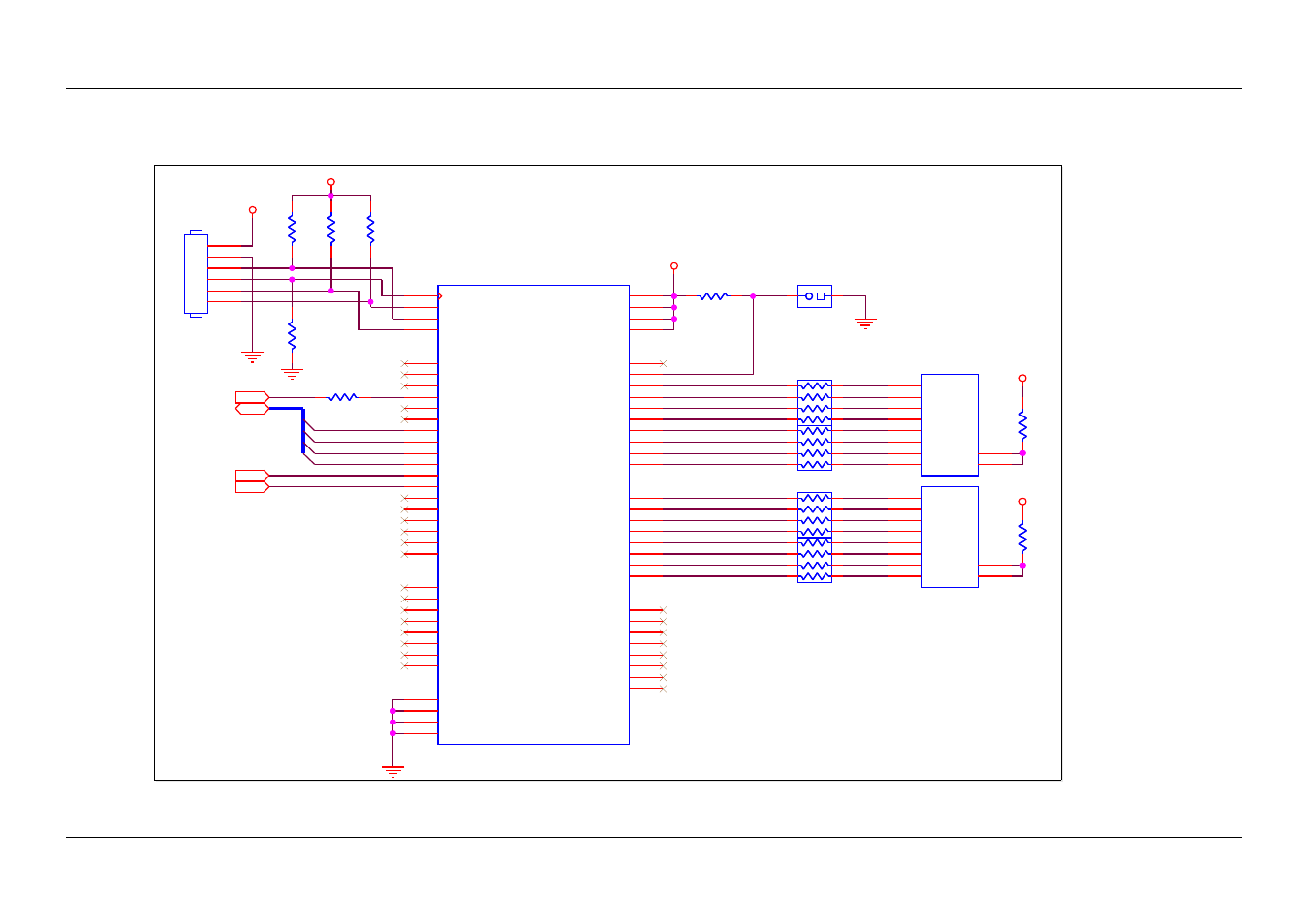Select pull-up resistor beside the upper right block
The image size is (1308, 924).
click(x=1022, y=425)
